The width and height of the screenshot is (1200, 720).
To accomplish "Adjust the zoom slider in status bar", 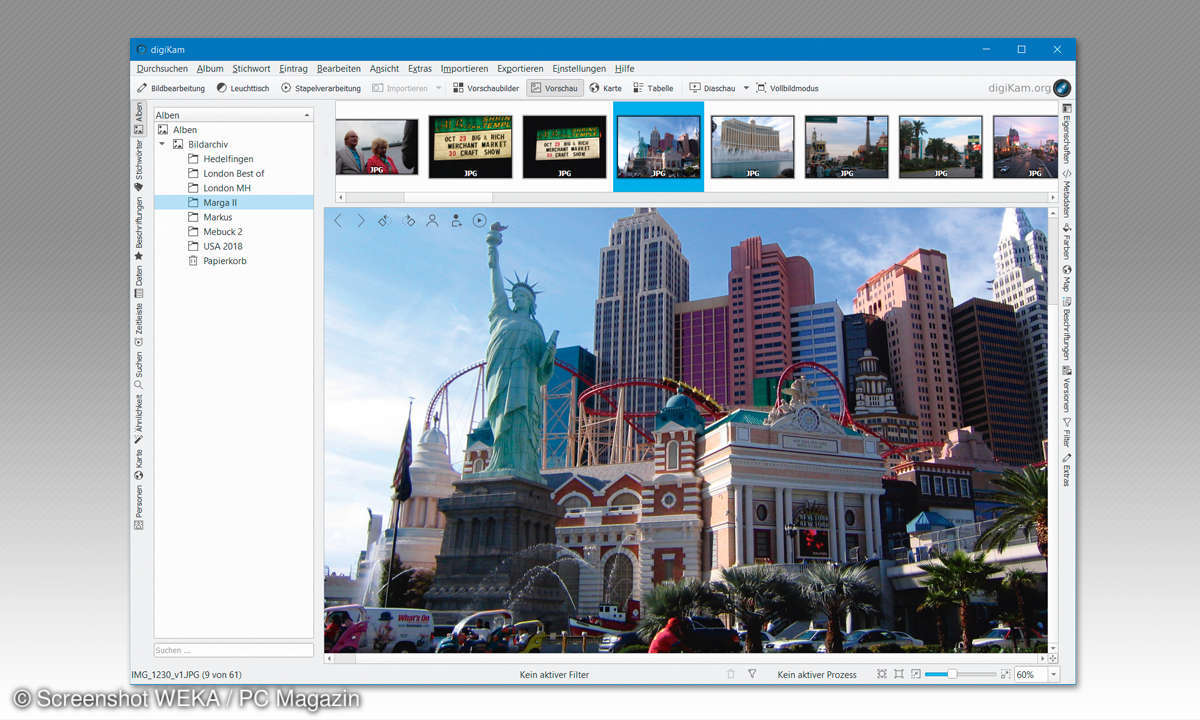I will [x=952, y=675].
